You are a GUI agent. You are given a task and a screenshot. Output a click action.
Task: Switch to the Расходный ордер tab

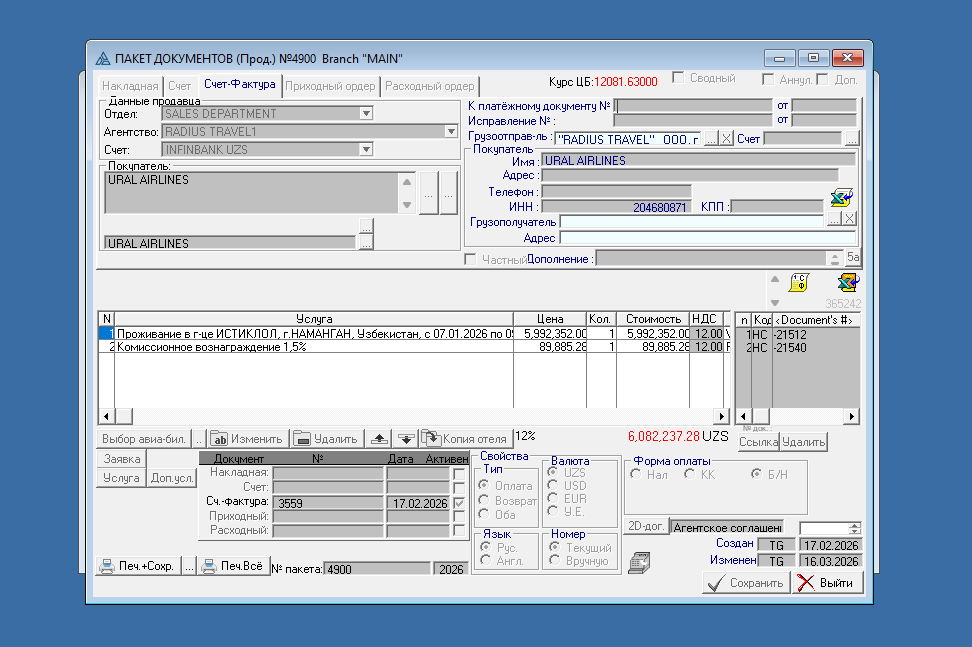pyautogui.click(x=430, y=86)
